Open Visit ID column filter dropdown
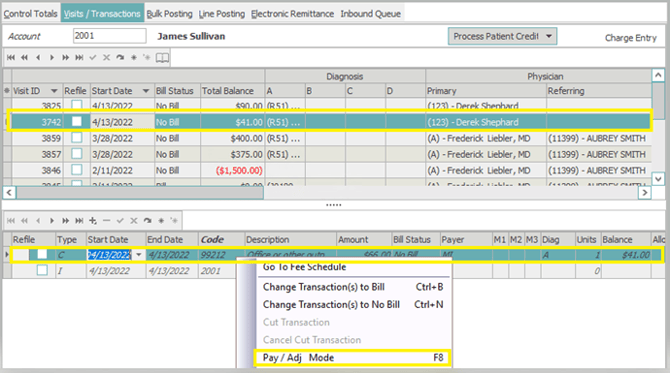The image size is (670, 373). [x=54, y=91]
